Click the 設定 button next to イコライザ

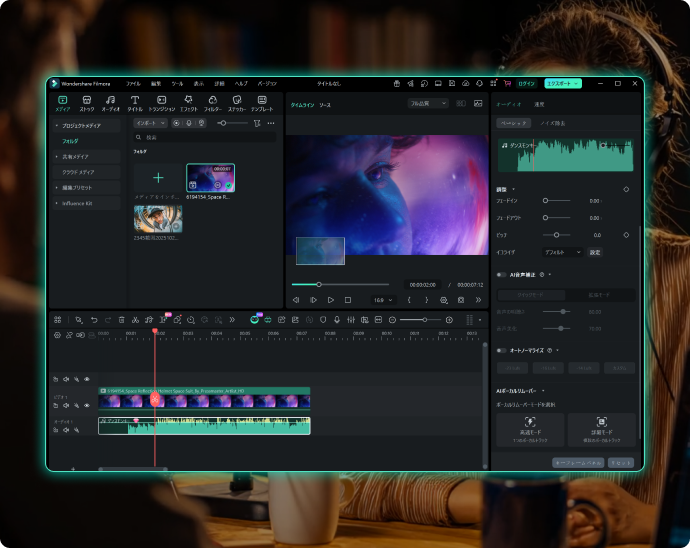point(595,252)
